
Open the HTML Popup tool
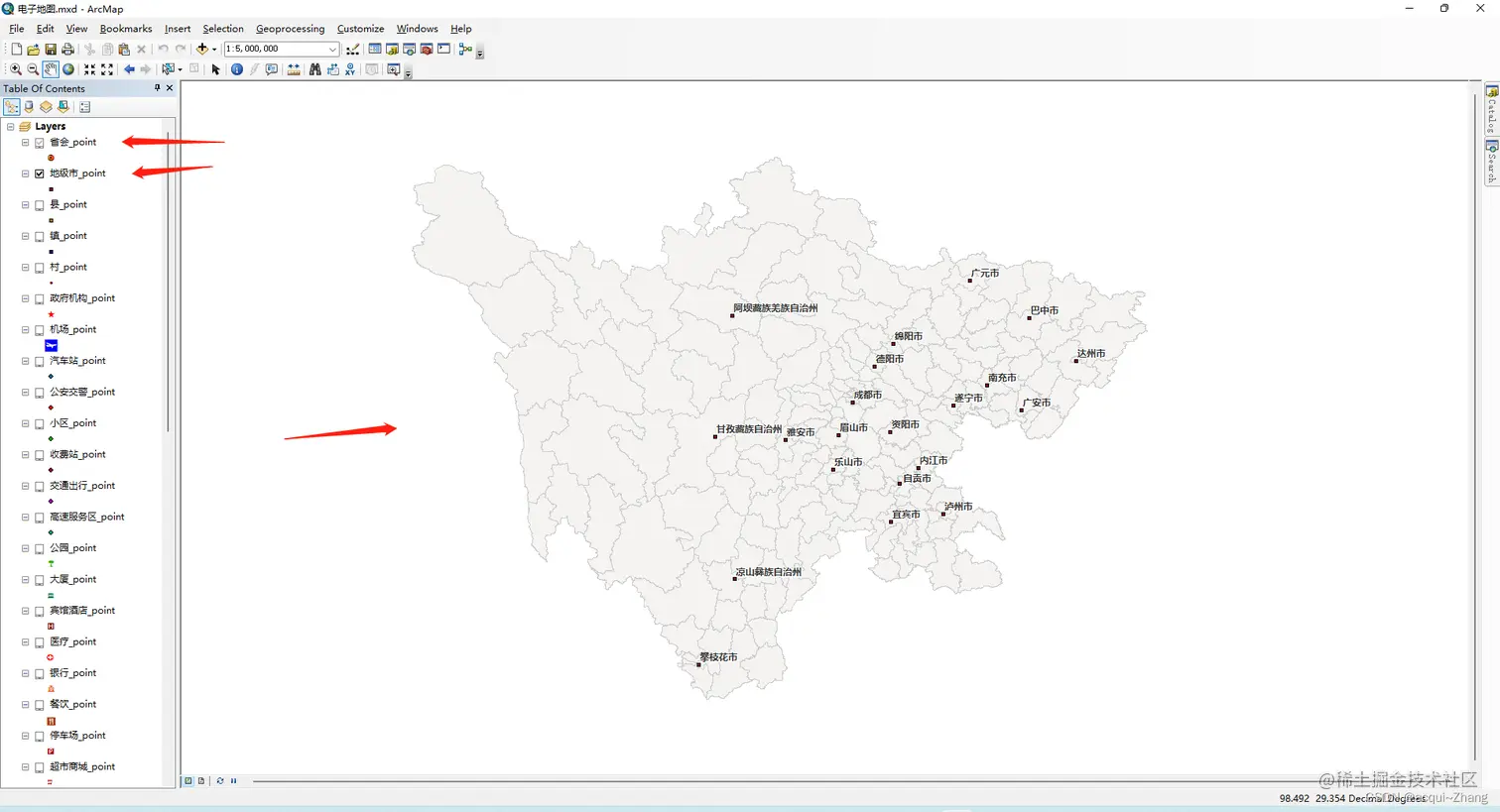pyautogui.click(x=271, y=69)
